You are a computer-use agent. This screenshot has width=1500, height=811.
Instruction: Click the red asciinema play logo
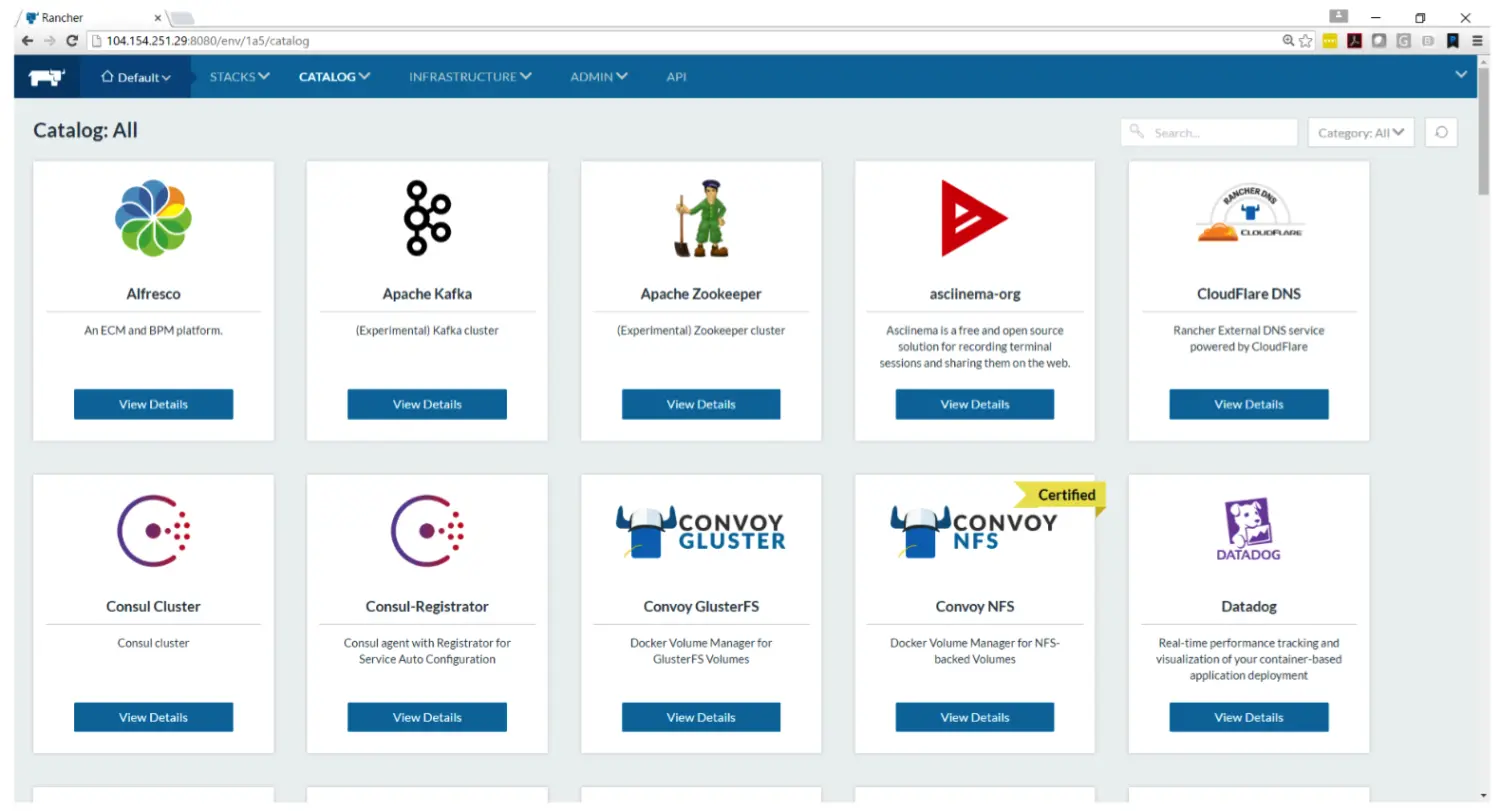coord(973,218)
